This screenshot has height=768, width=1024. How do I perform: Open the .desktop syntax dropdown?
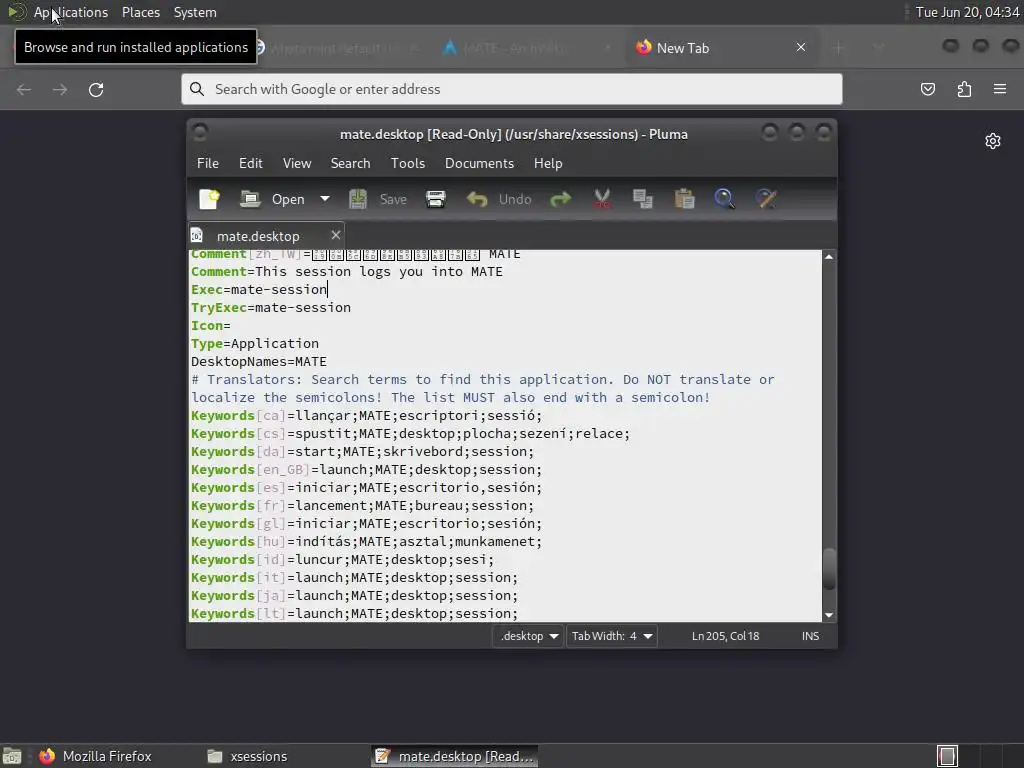(x=528, y=636)
